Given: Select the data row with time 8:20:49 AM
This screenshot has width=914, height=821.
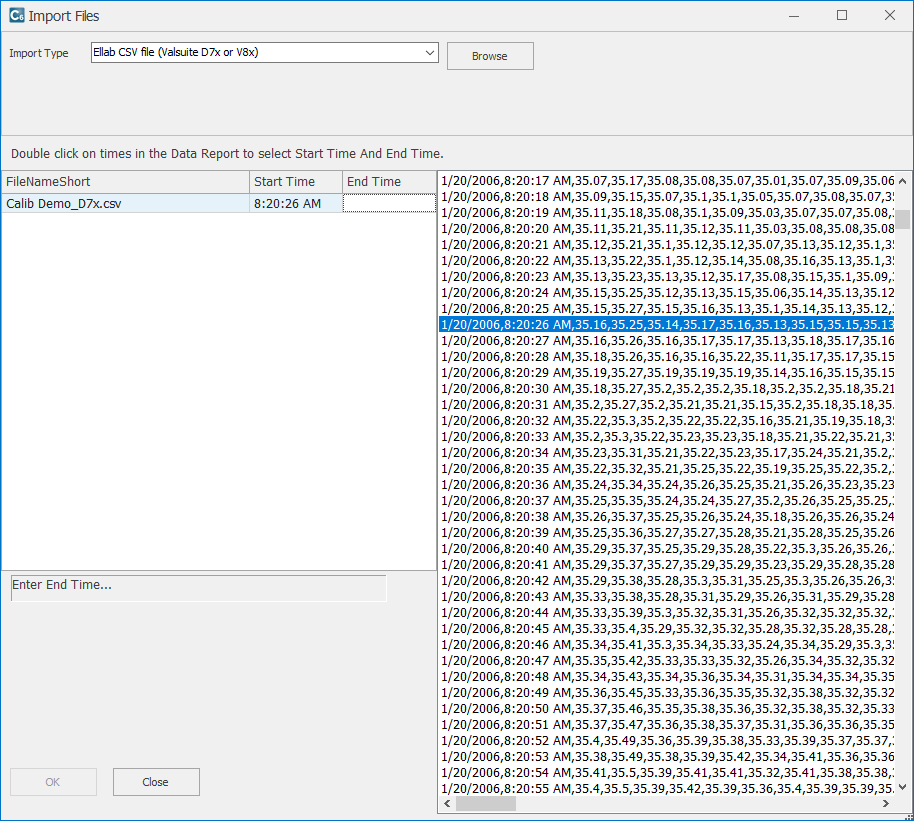Looking at the screenshot, I should [667, 693].
